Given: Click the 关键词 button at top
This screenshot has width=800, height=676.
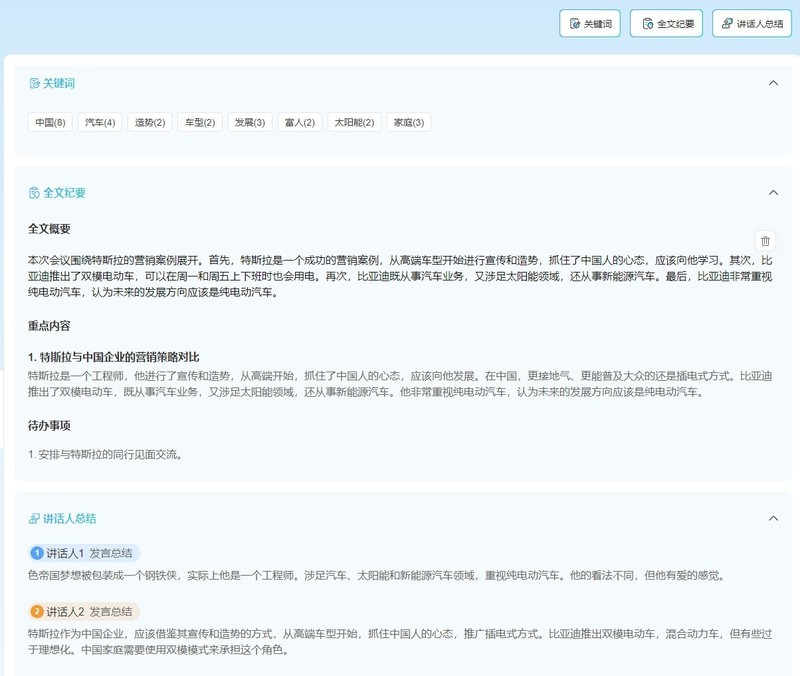Looking at the screenshot, I should (x=590, y=24).
